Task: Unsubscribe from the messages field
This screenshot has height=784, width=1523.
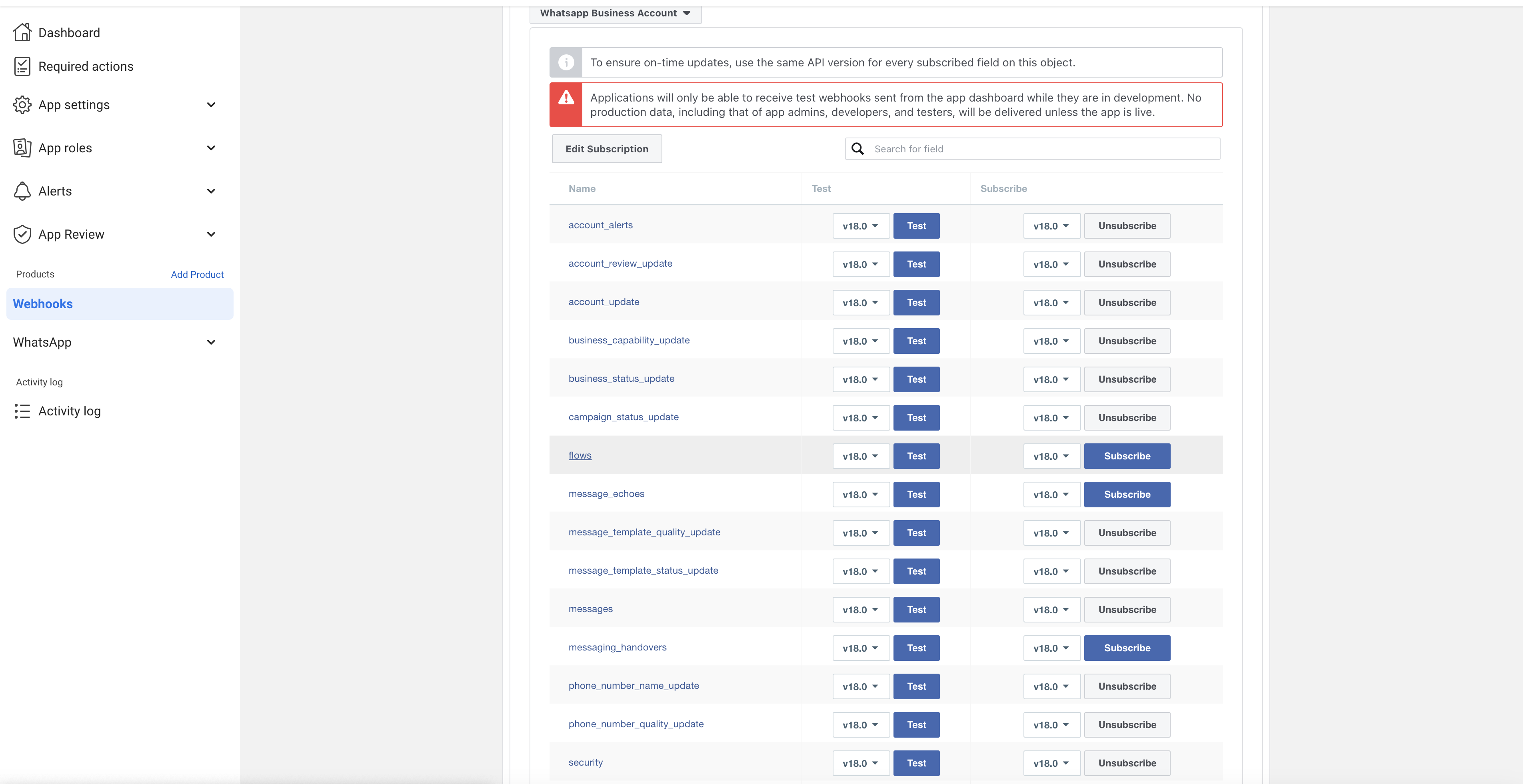Action: 1126,610
